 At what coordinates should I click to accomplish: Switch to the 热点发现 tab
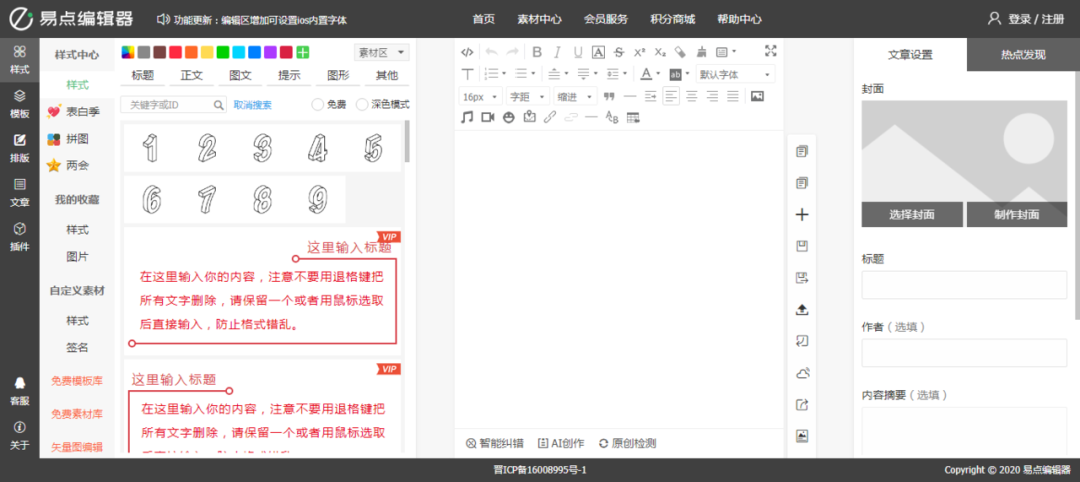coord(1023,55)
